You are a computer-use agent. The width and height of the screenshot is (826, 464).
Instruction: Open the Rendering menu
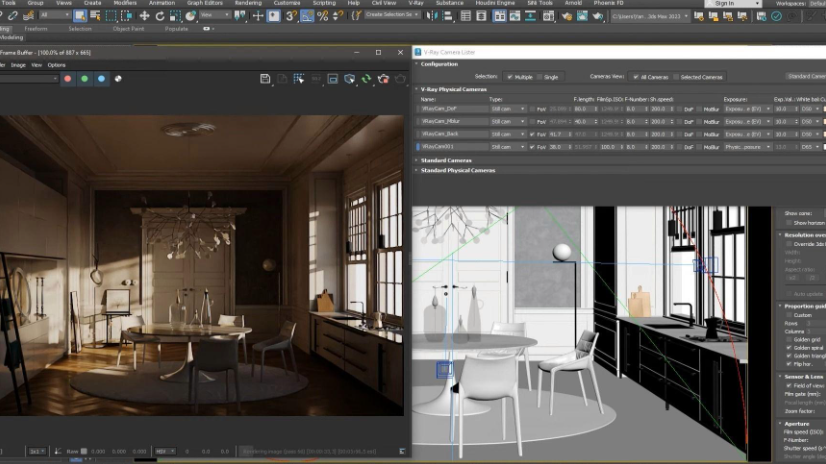pyautogui.click(x=248, y=3)
